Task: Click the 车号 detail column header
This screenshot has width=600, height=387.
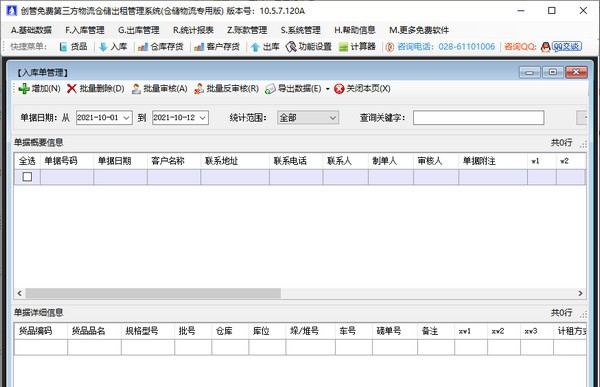Action: [354, 331]
